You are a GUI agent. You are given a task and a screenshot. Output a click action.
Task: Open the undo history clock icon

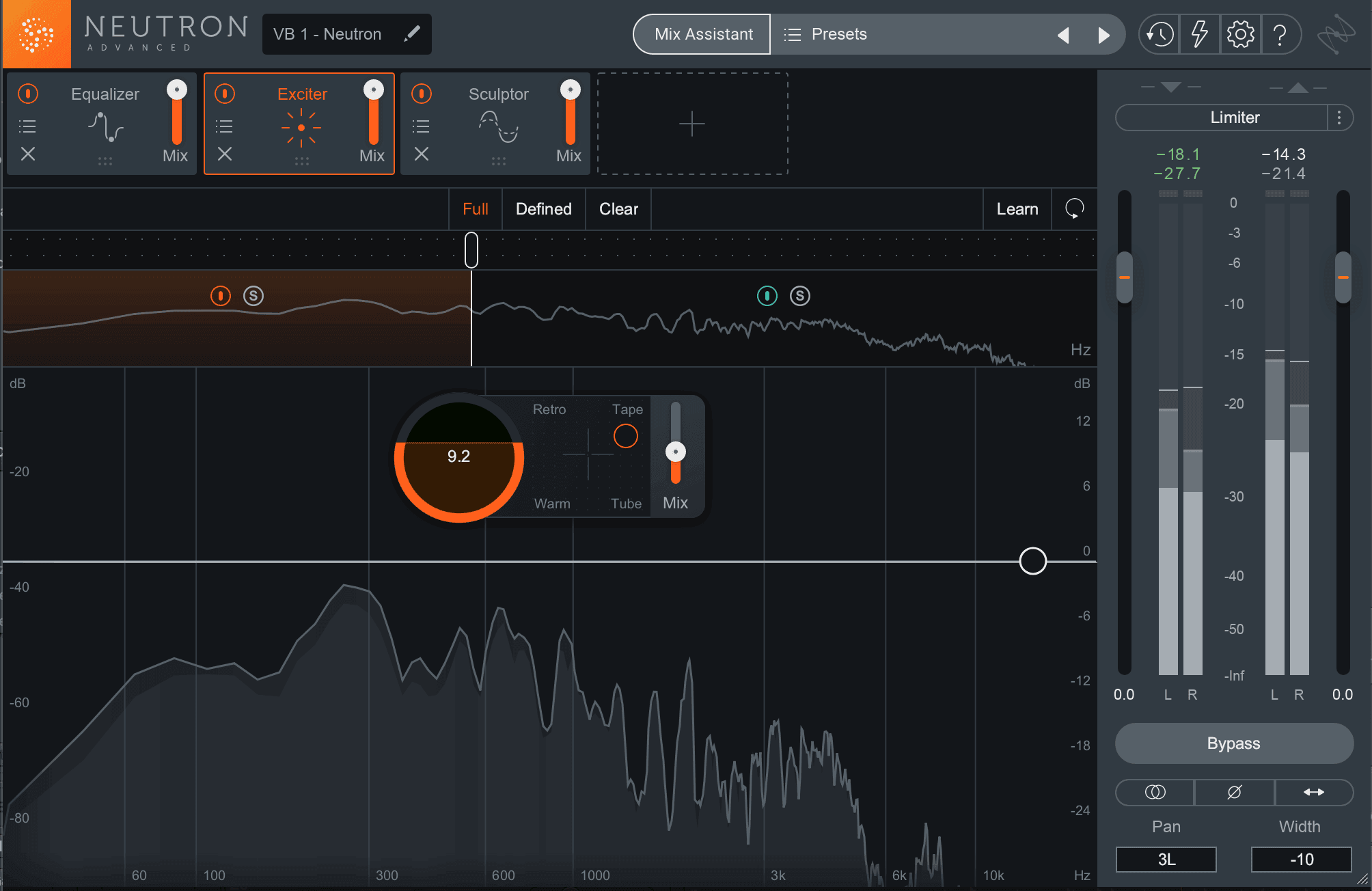(x=1160, y=34)
